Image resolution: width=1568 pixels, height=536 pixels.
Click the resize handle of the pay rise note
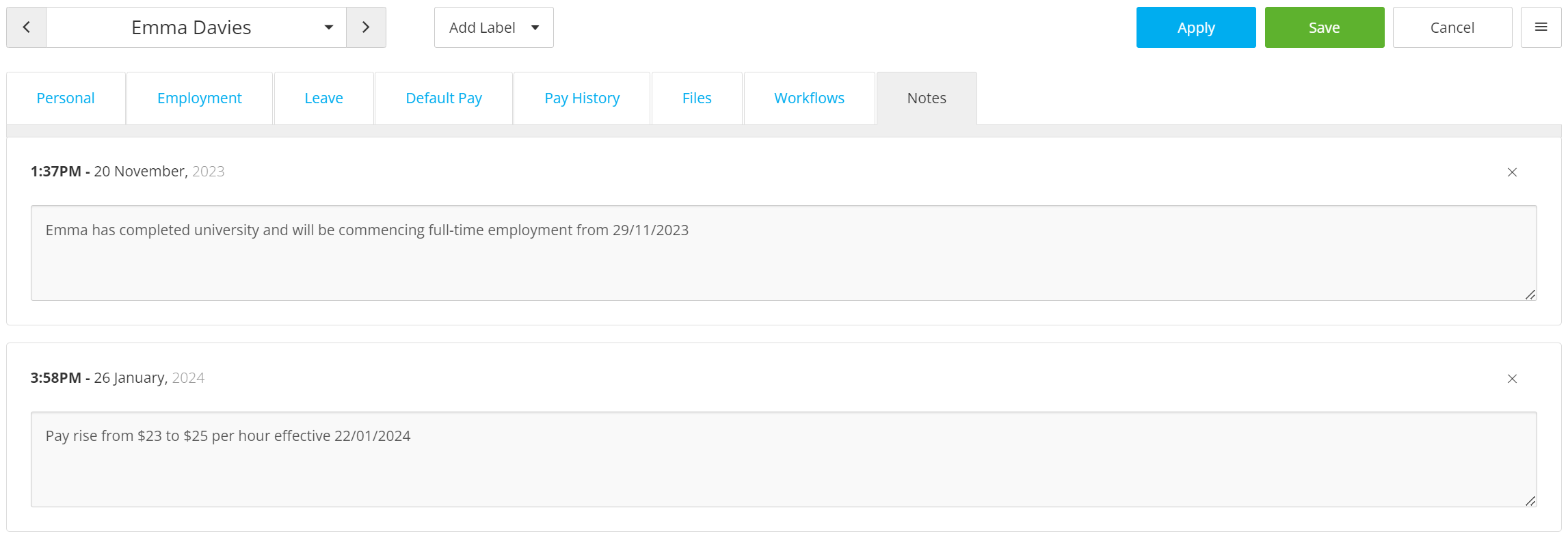[x=1530, y=501]
